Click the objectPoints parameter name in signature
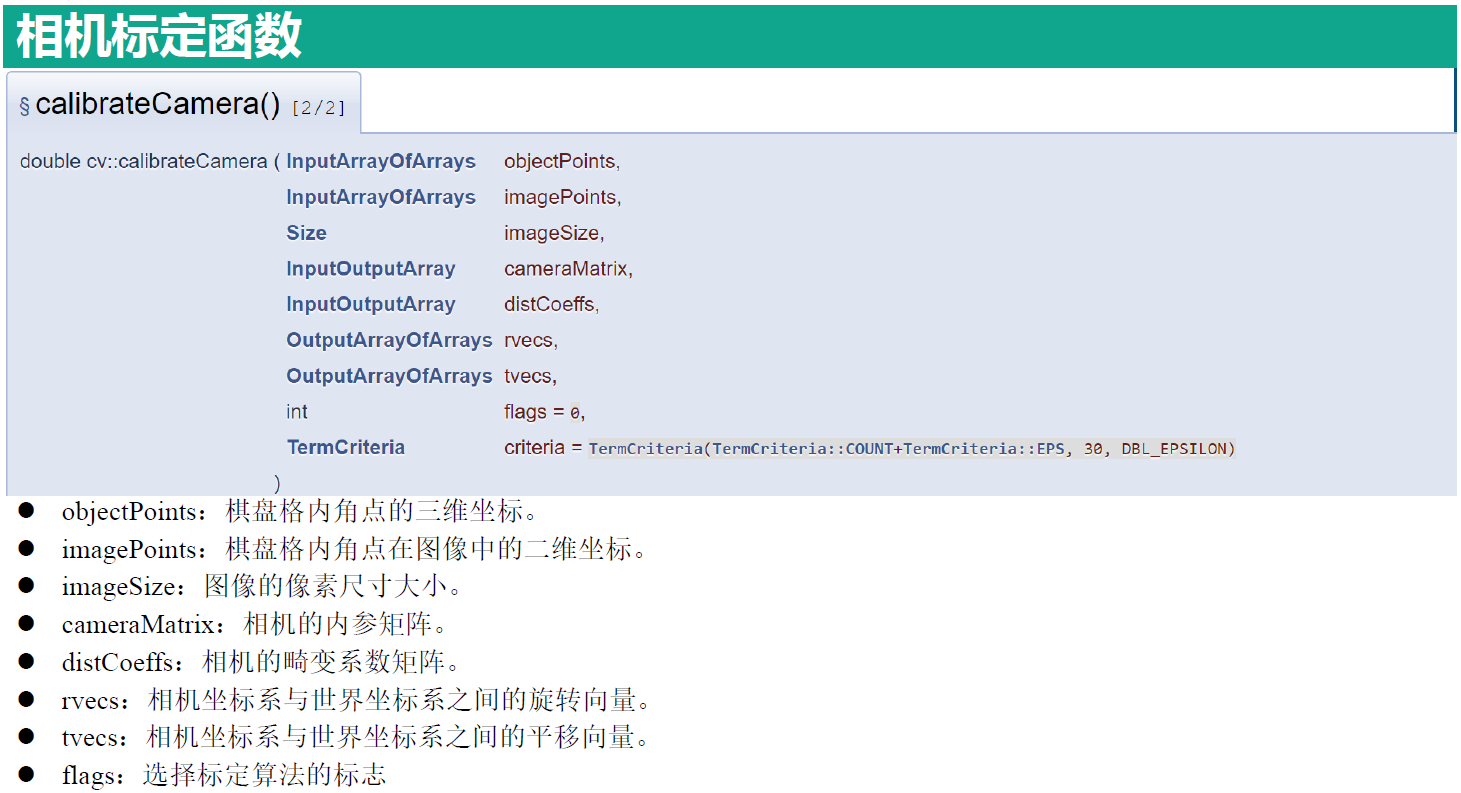The height and width of the screenshot is (793, 1461). [562, 161]
